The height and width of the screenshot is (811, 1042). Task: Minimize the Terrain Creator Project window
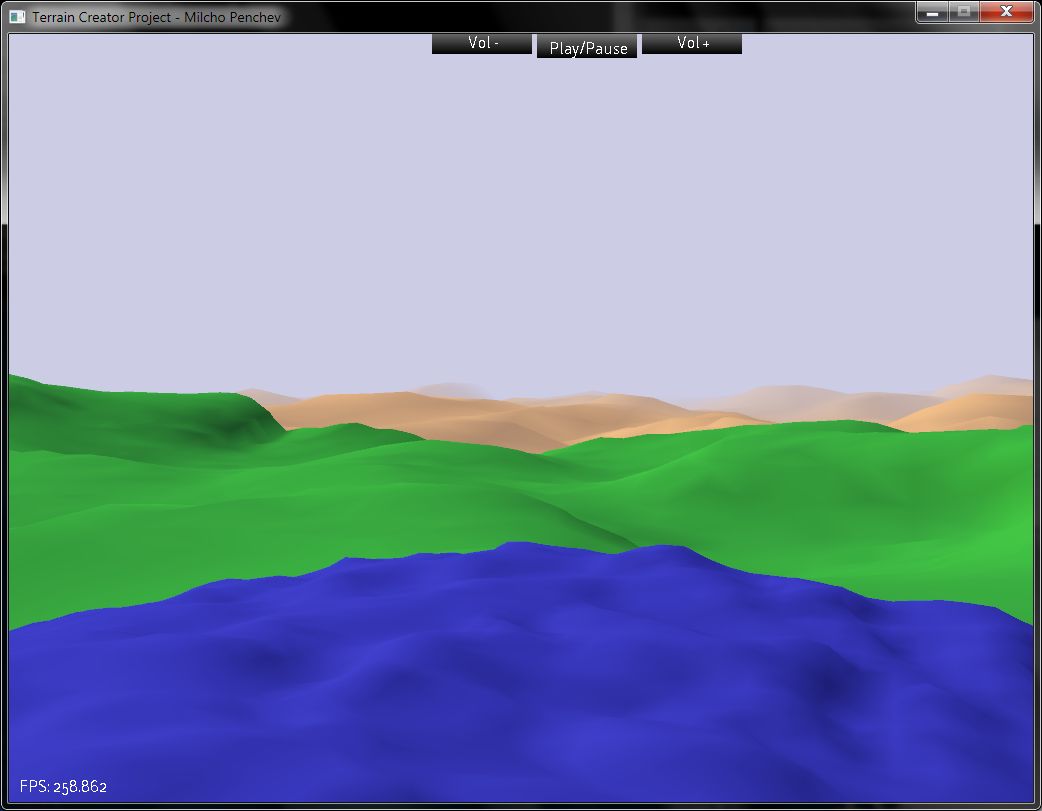932,12
